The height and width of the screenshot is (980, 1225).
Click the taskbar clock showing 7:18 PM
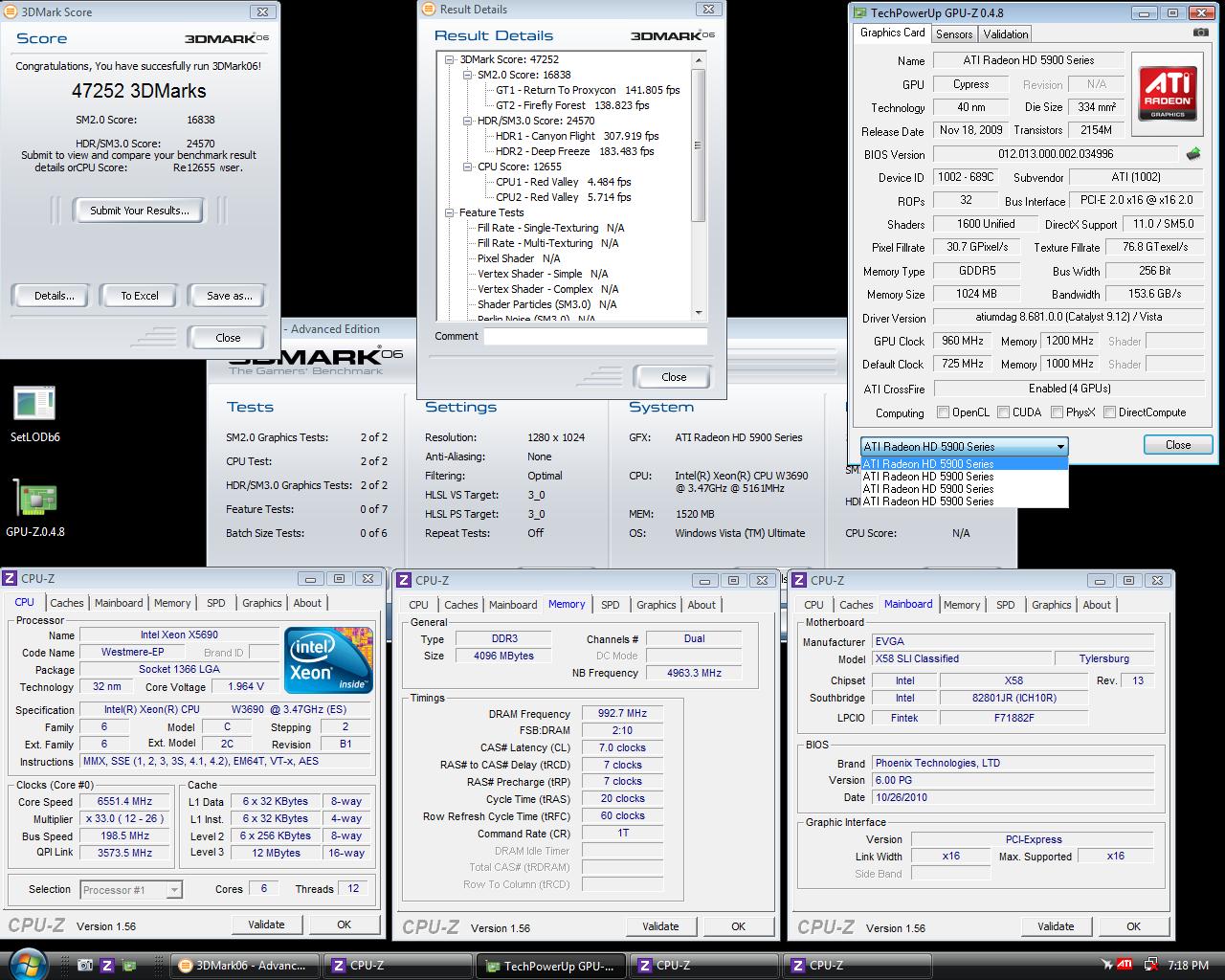pyautogui.click(x=1188, y=966)
